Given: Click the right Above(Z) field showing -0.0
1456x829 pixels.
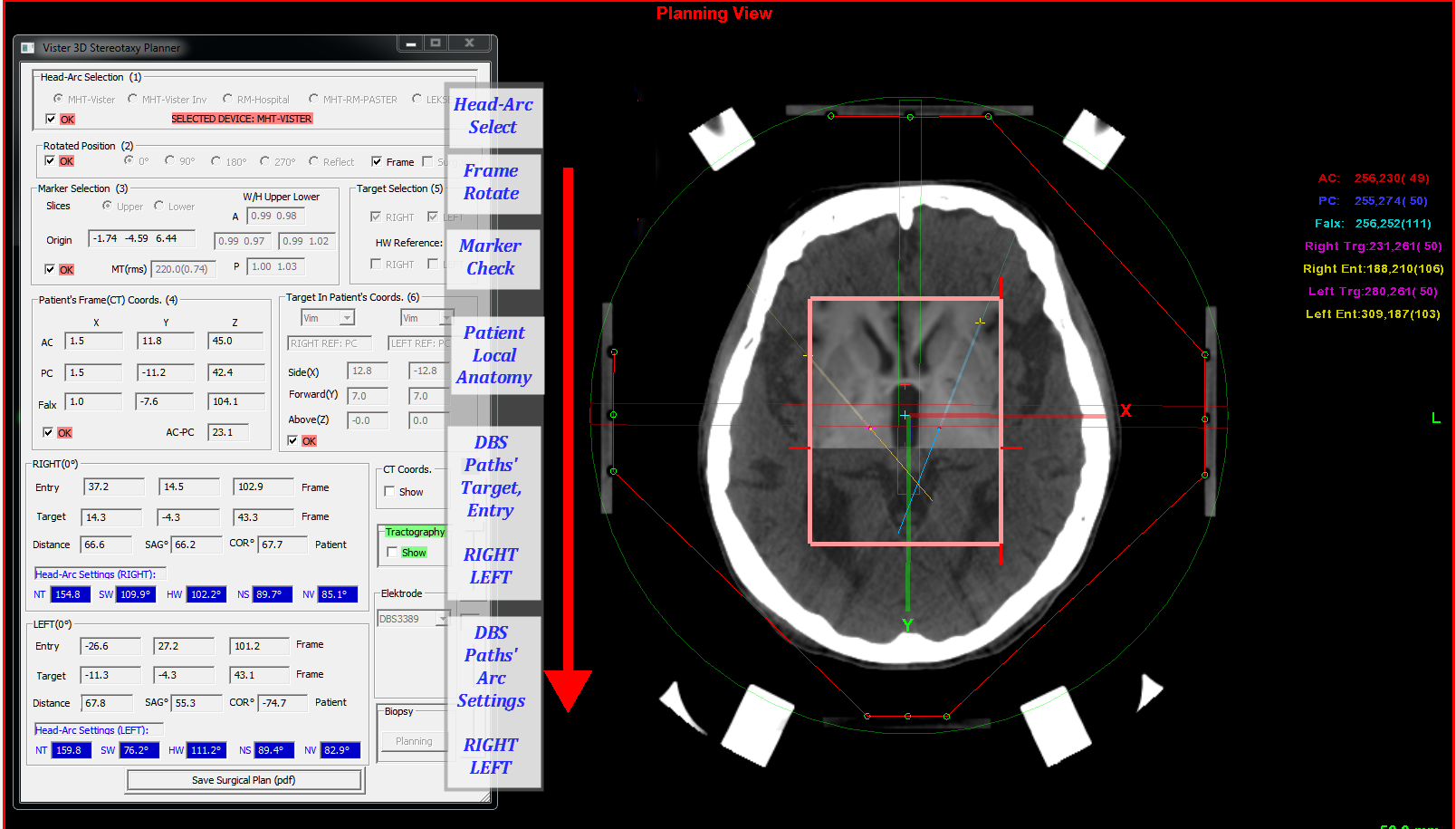Looking at the screenshot, I should pos(367,420).
